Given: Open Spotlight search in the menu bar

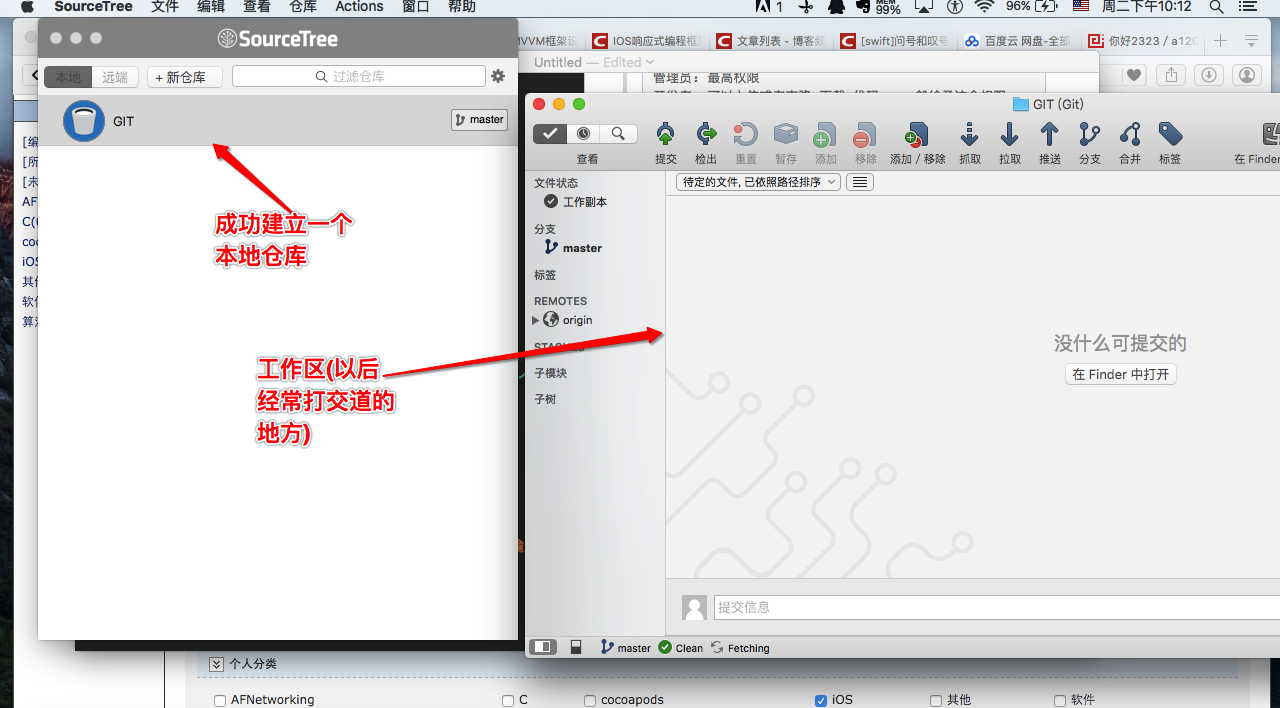Looking at the screenshot, I should [x=1217, y=7].
